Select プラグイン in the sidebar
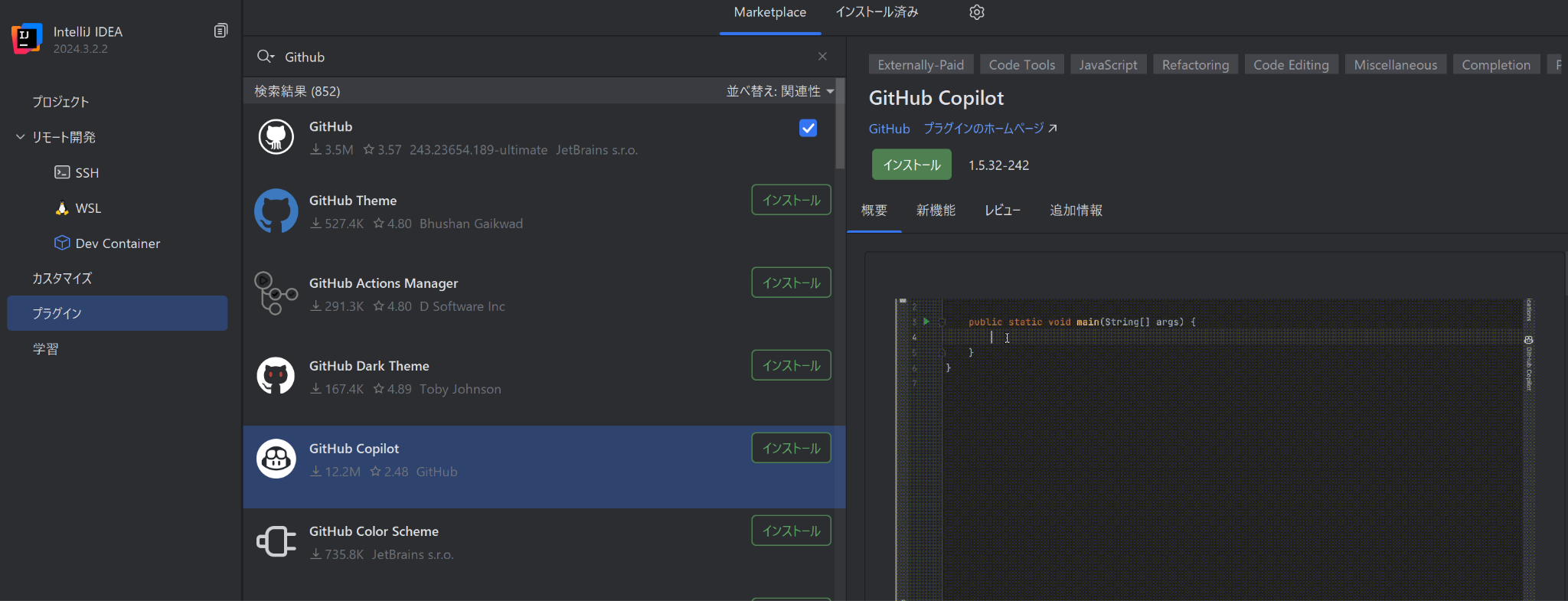Screen dimensions: 1568x601 point(117,313)
